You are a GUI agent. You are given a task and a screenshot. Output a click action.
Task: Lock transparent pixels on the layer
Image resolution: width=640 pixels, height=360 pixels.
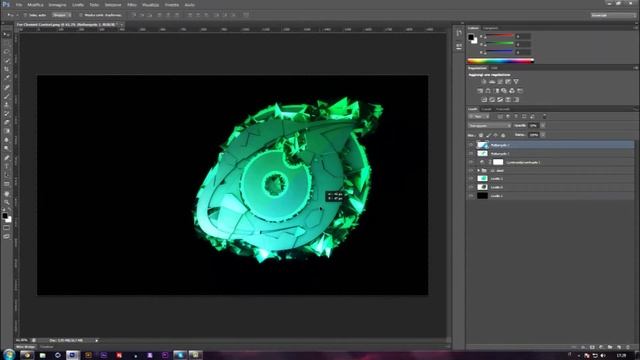[x=481, y=135]
